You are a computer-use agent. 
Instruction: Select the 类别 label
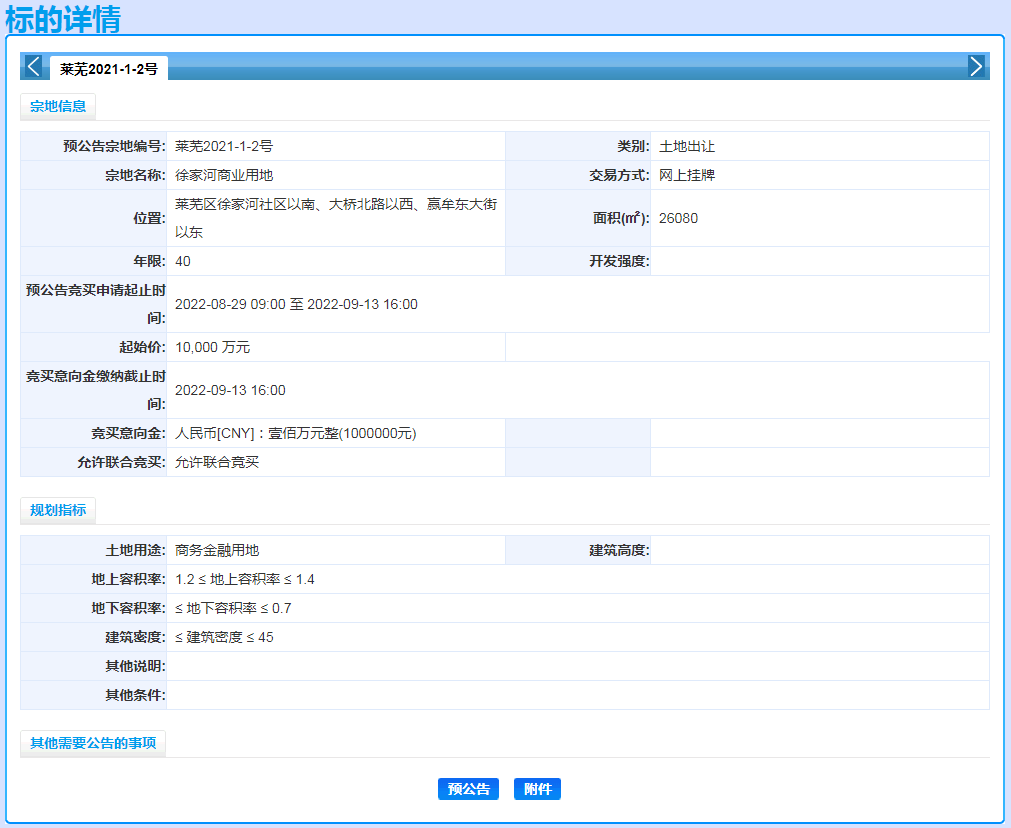(x=633, y=146)
